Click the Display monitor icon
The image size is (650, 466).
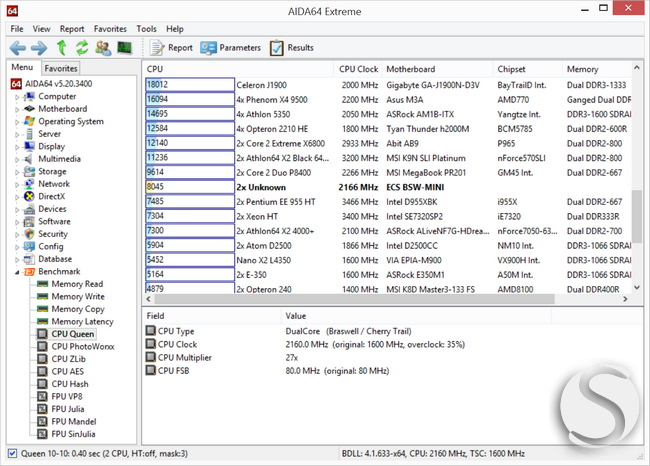coord(29,146)
